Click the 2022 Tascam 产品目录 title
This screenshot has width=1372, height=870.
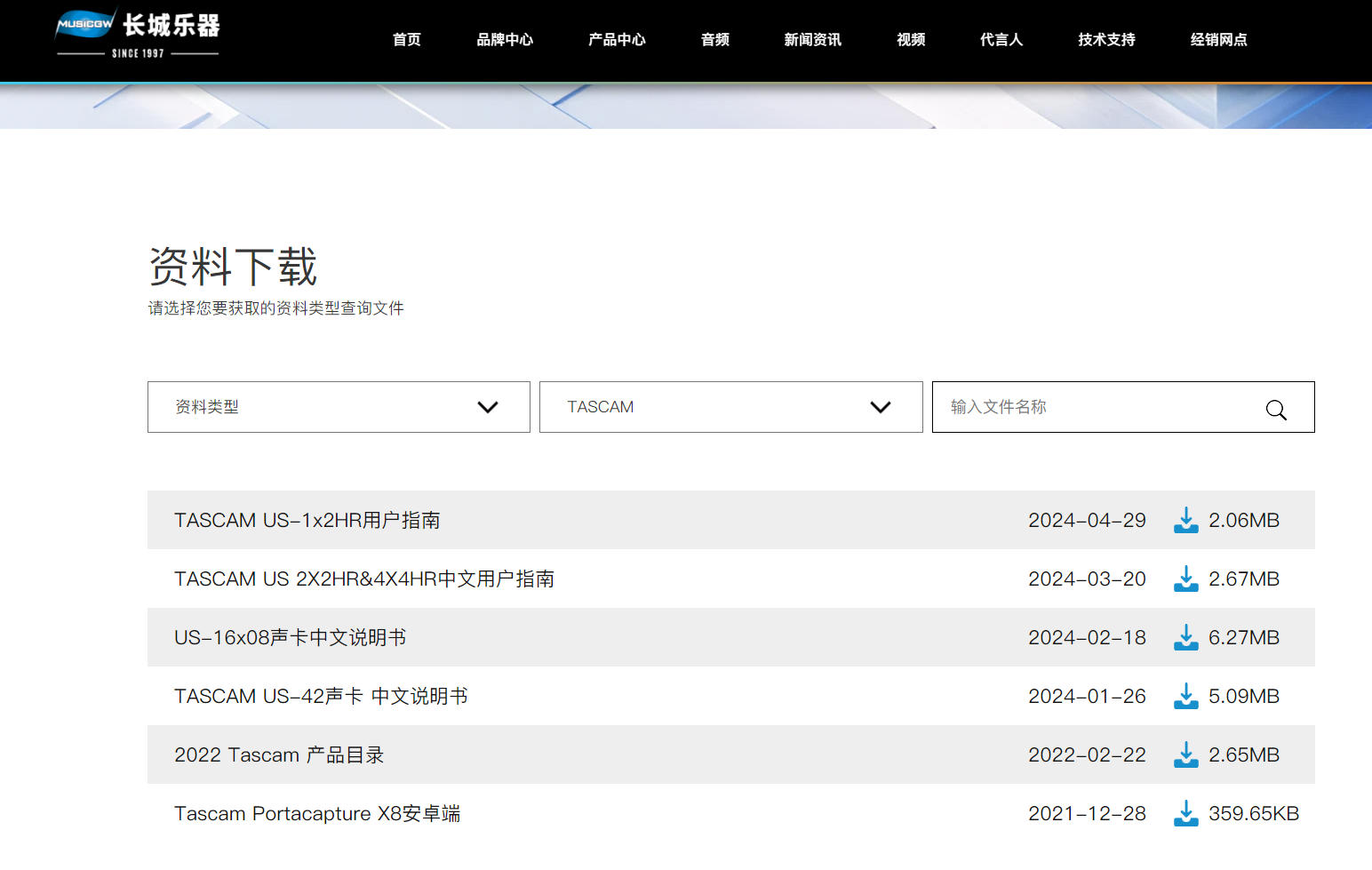coord(278,755)
